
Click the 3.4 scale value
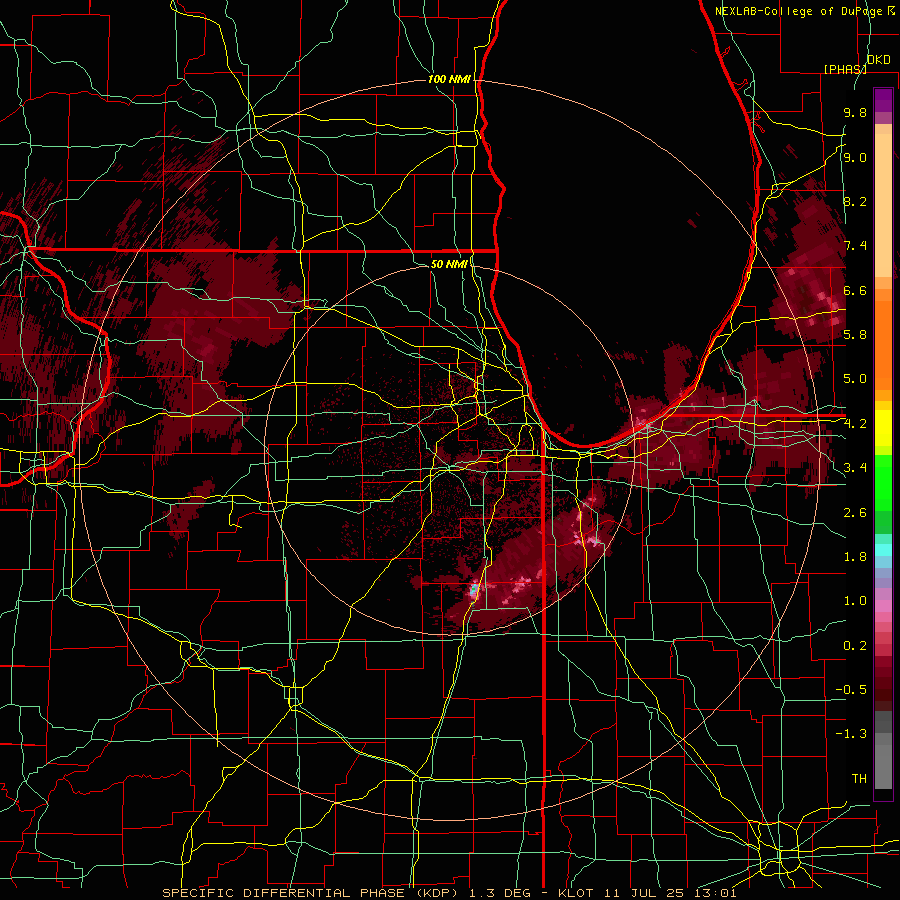(x=855, y=468)
